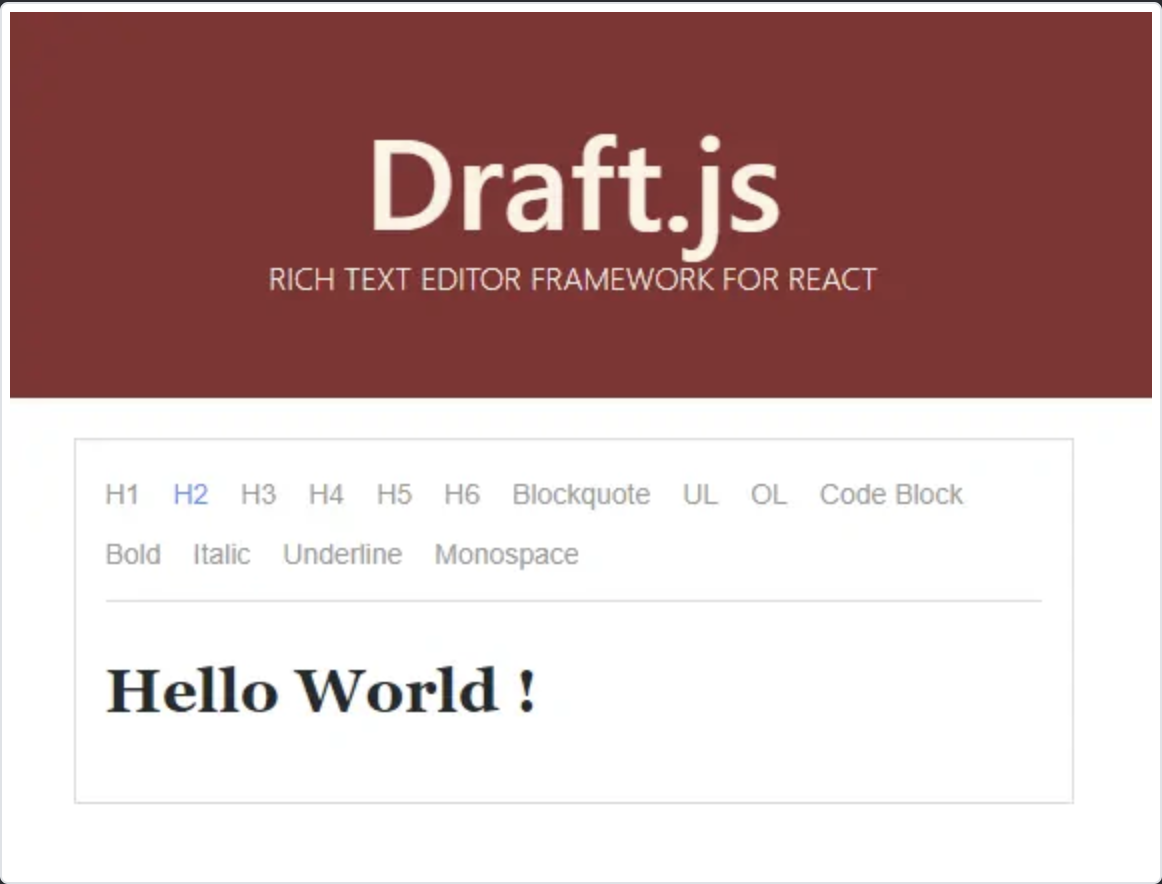
Task: Set block type to H4
Action: 326,494
